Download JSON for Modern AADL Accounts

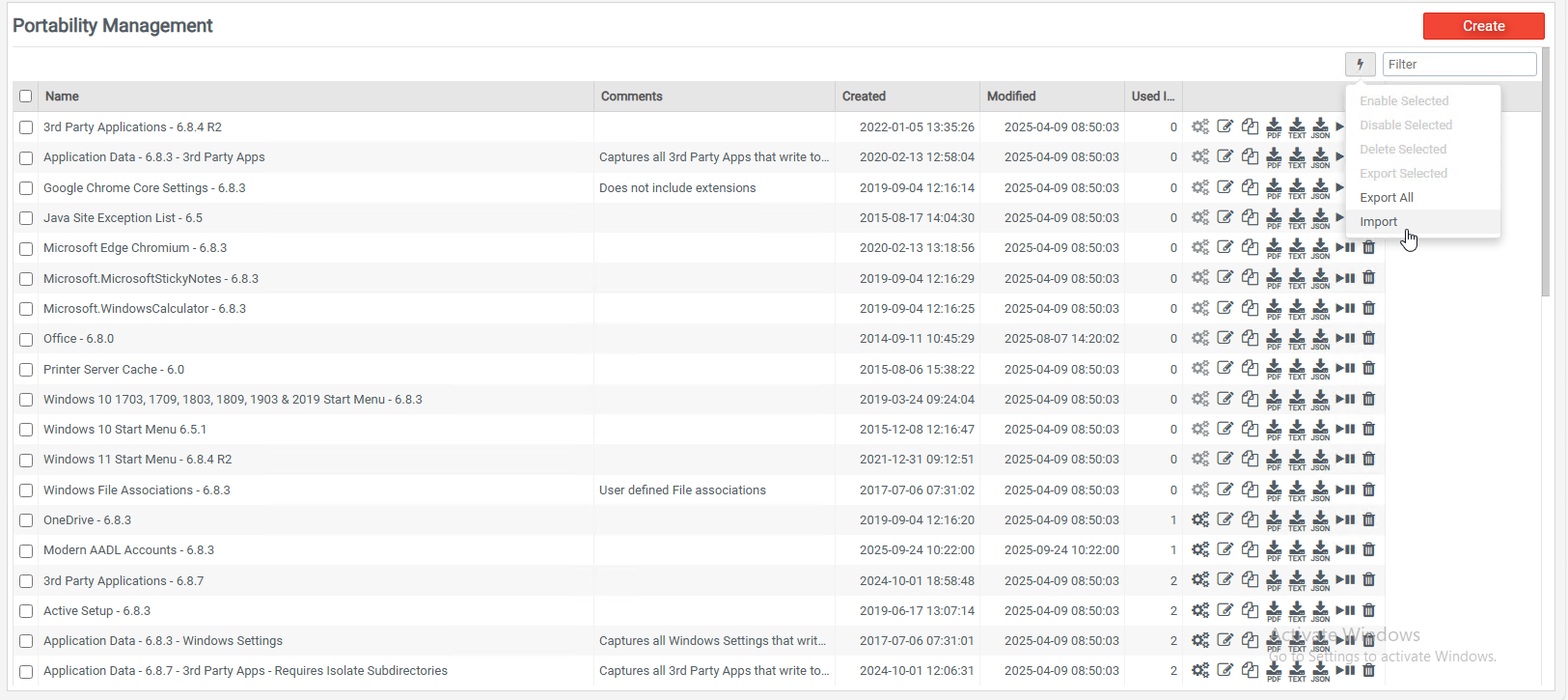1320,550
